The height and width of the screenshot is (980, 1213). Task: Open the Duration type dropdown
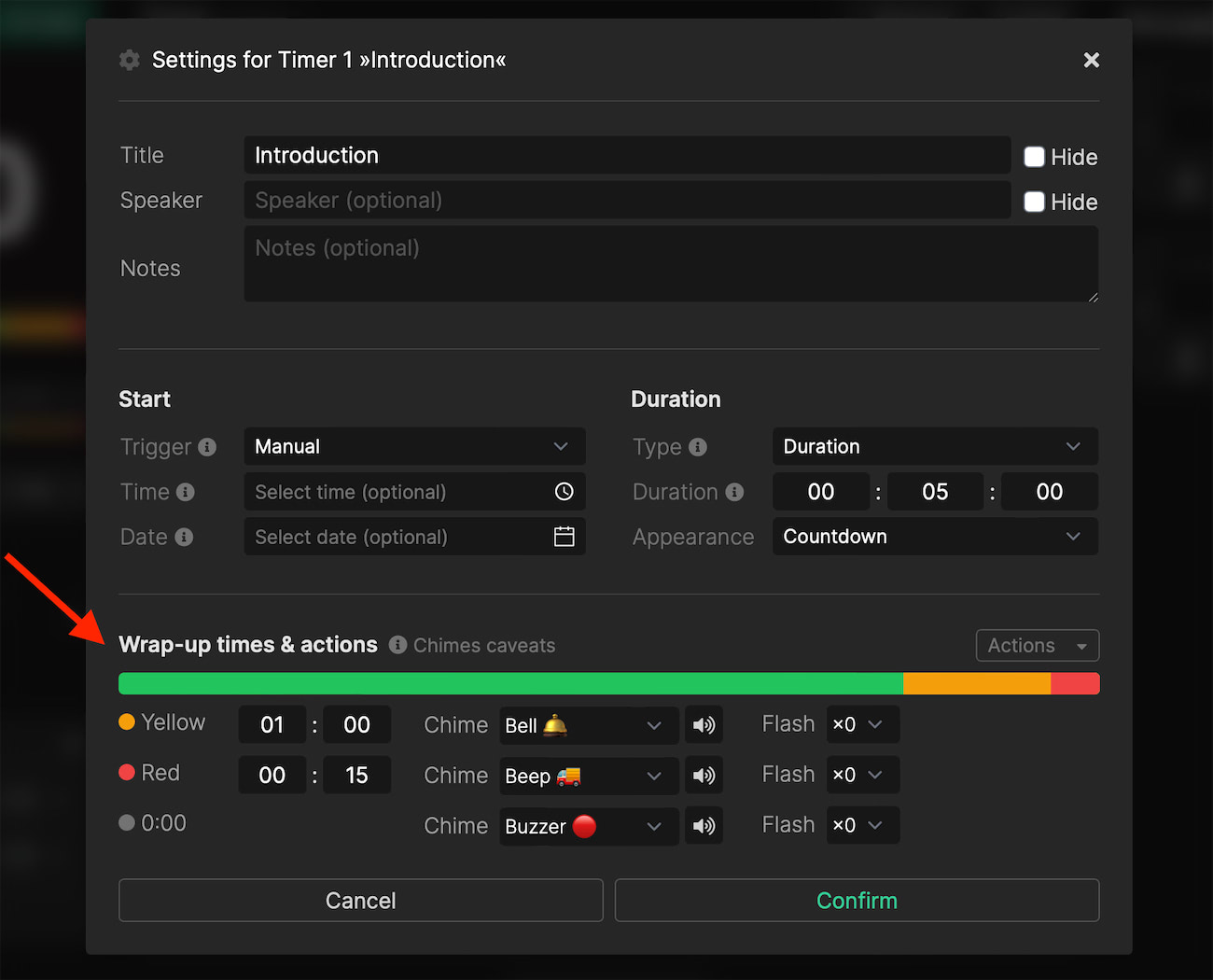[934, 446]
